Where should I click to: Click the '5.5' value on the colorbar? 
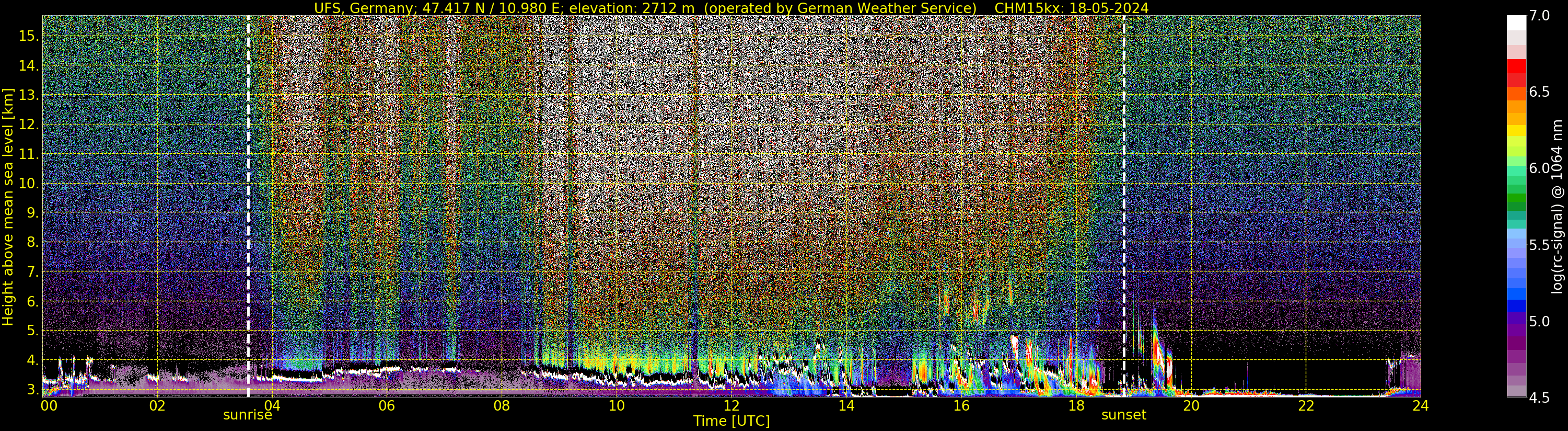[1539, 245]
